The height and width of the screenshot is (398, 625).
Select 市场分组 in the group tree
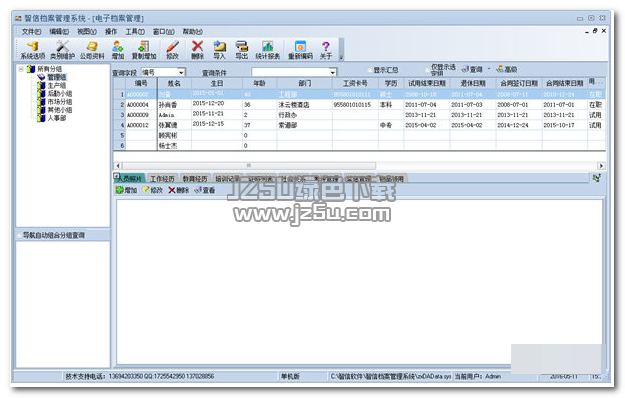[60, 102]
